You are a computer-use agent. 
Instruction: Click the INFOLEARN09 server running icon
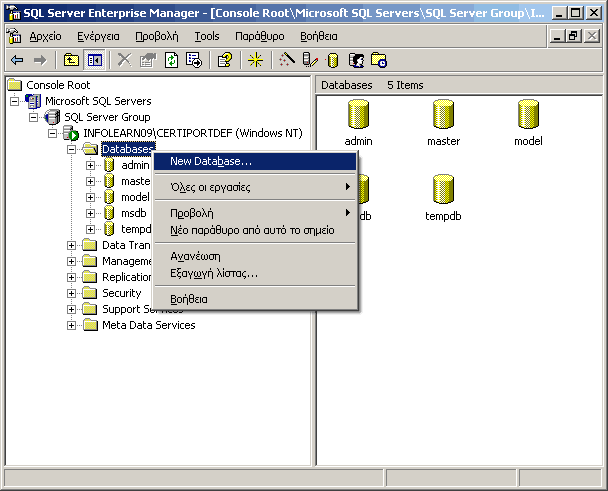(x=71, y=133)
